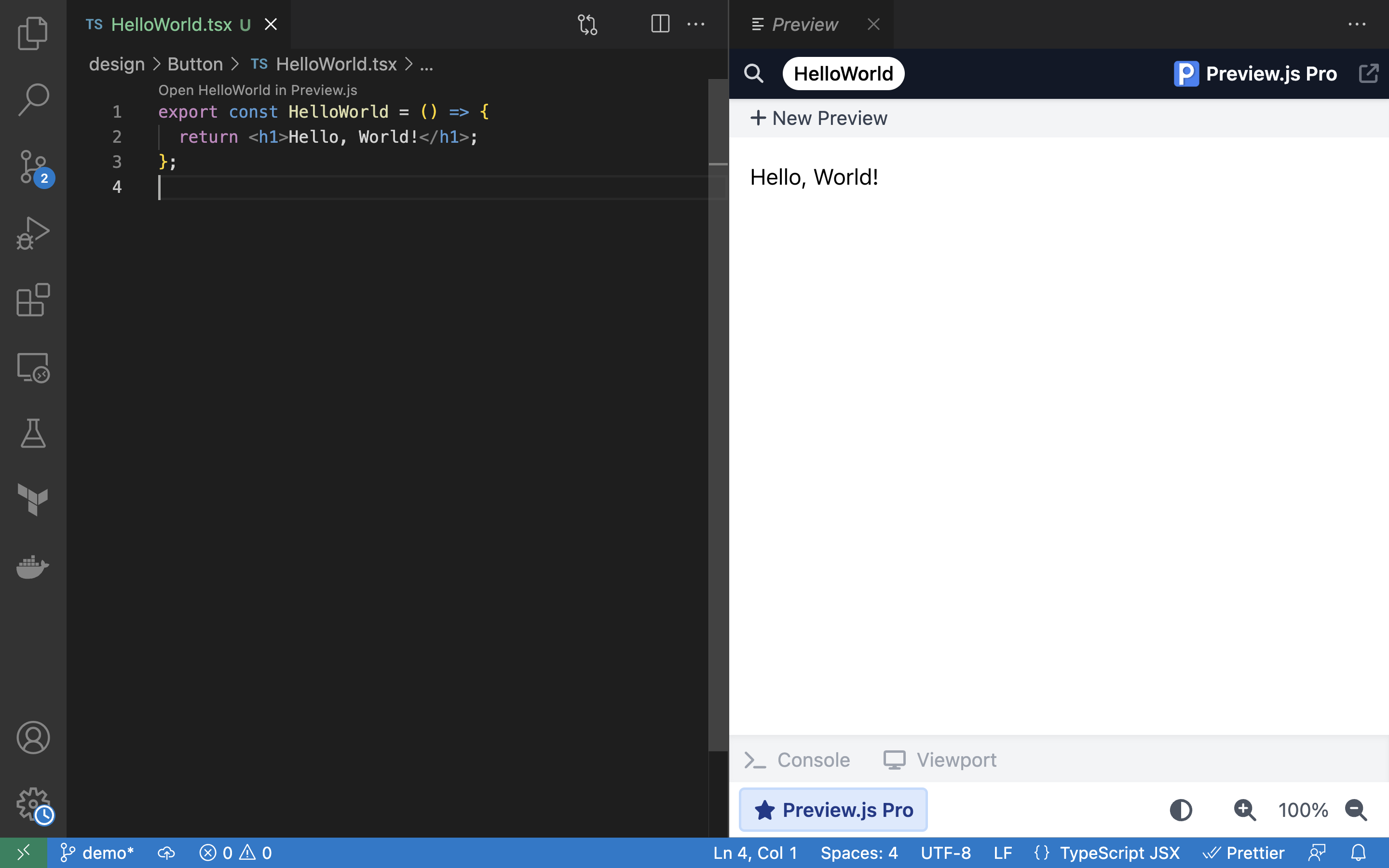Click the search magnifier in Preview.js
This screenshot has height=868, width=1389.
(x=754, y=73)
